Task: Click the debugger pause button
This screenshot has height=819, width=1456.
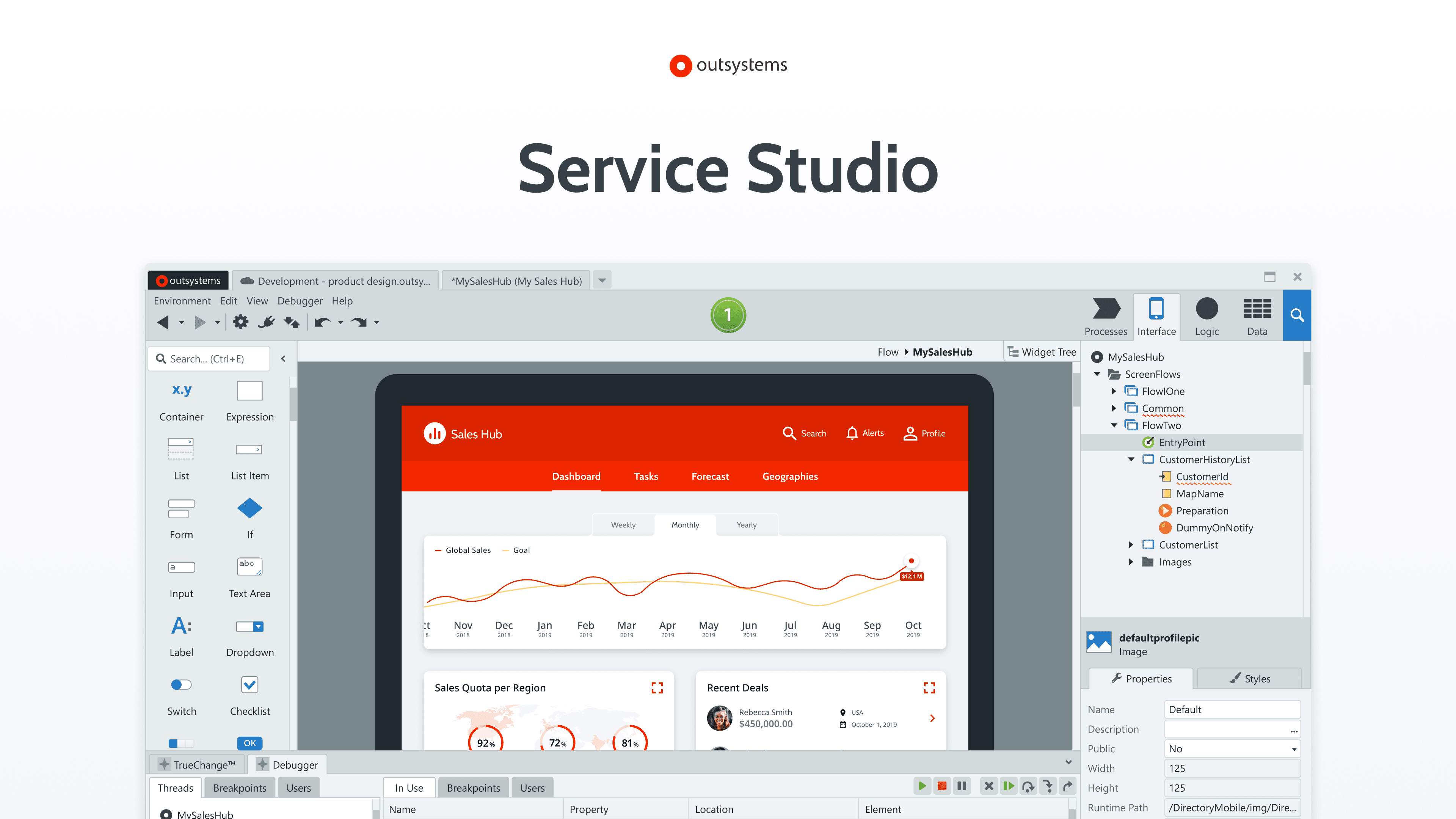Action: coord(962,786)
